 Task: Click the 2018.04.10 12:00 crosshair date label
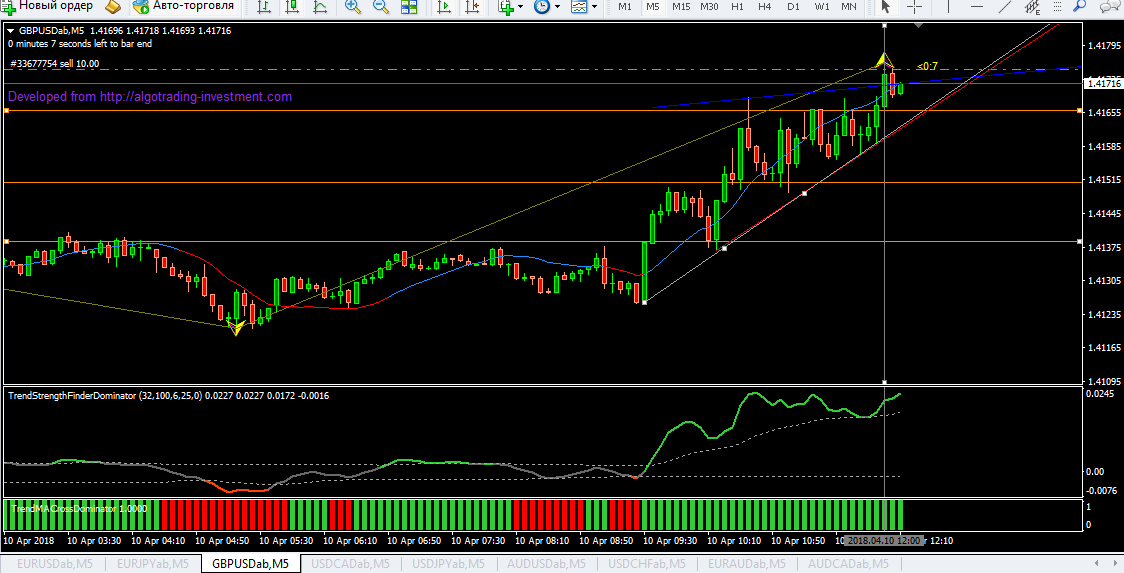click(883, 541)
